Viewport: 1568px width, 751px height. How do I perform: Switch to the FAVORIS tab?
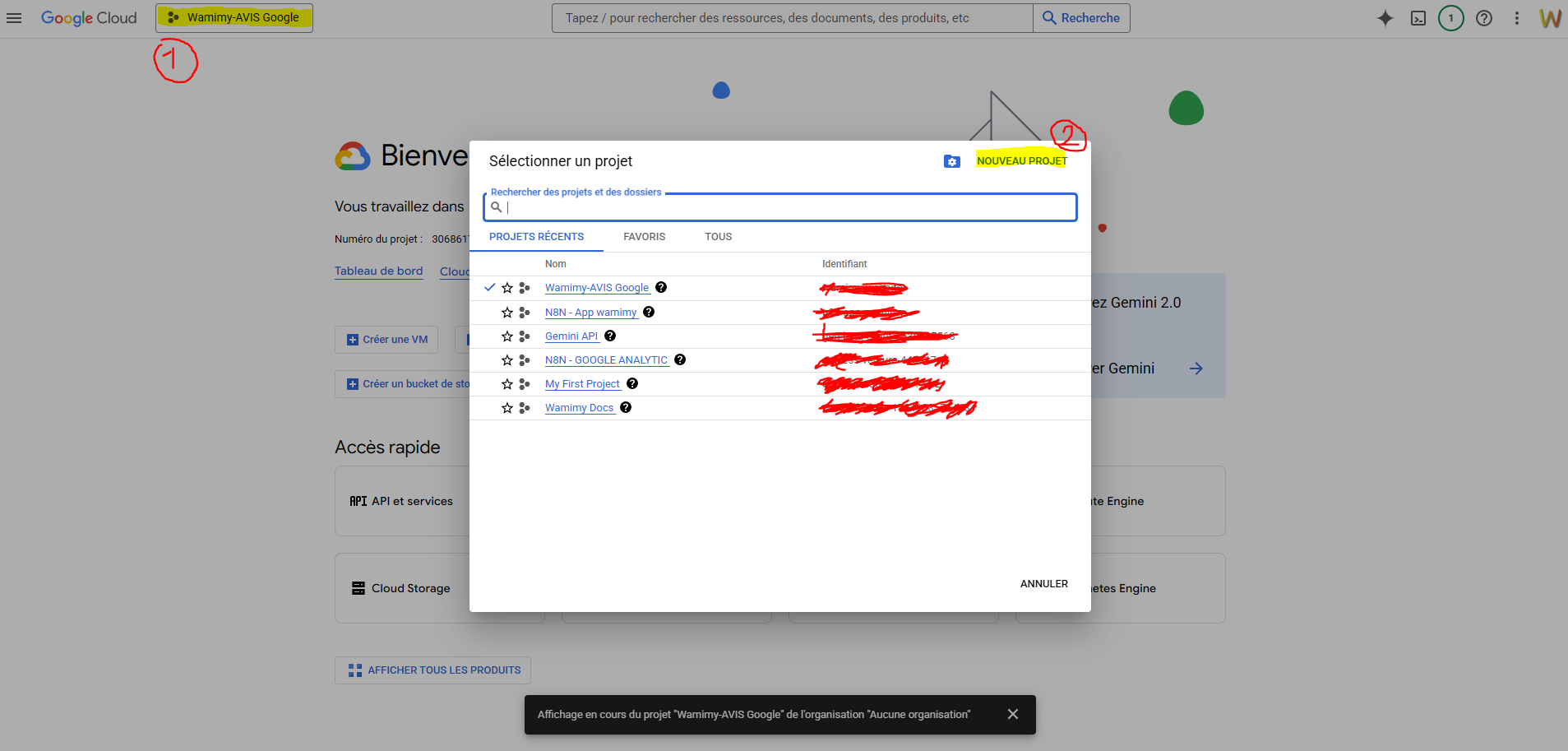tap(645, 237)
